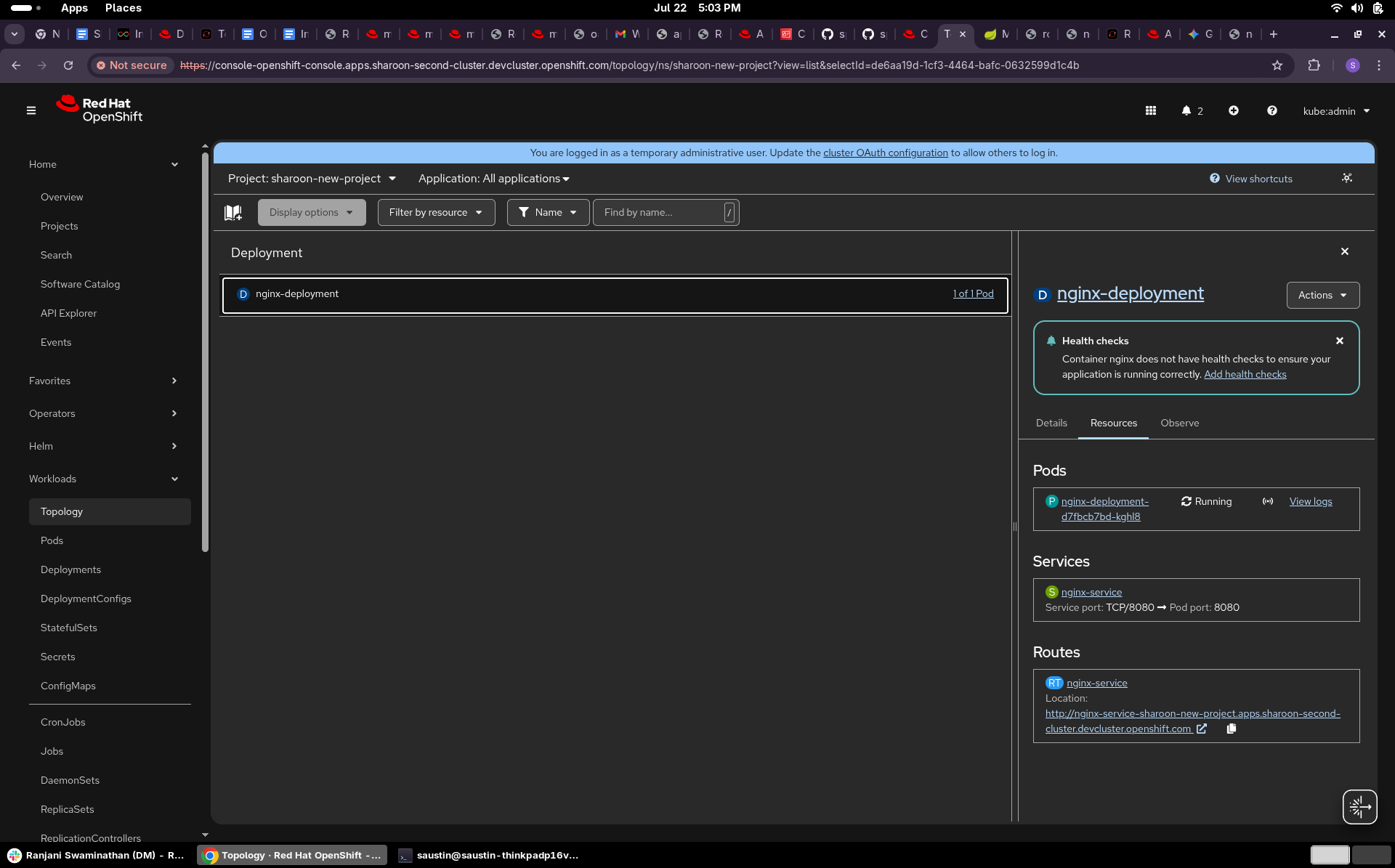Open the help question mark menu
The height and width of the screenshot is (868, 1395).
coord(1272,110)
